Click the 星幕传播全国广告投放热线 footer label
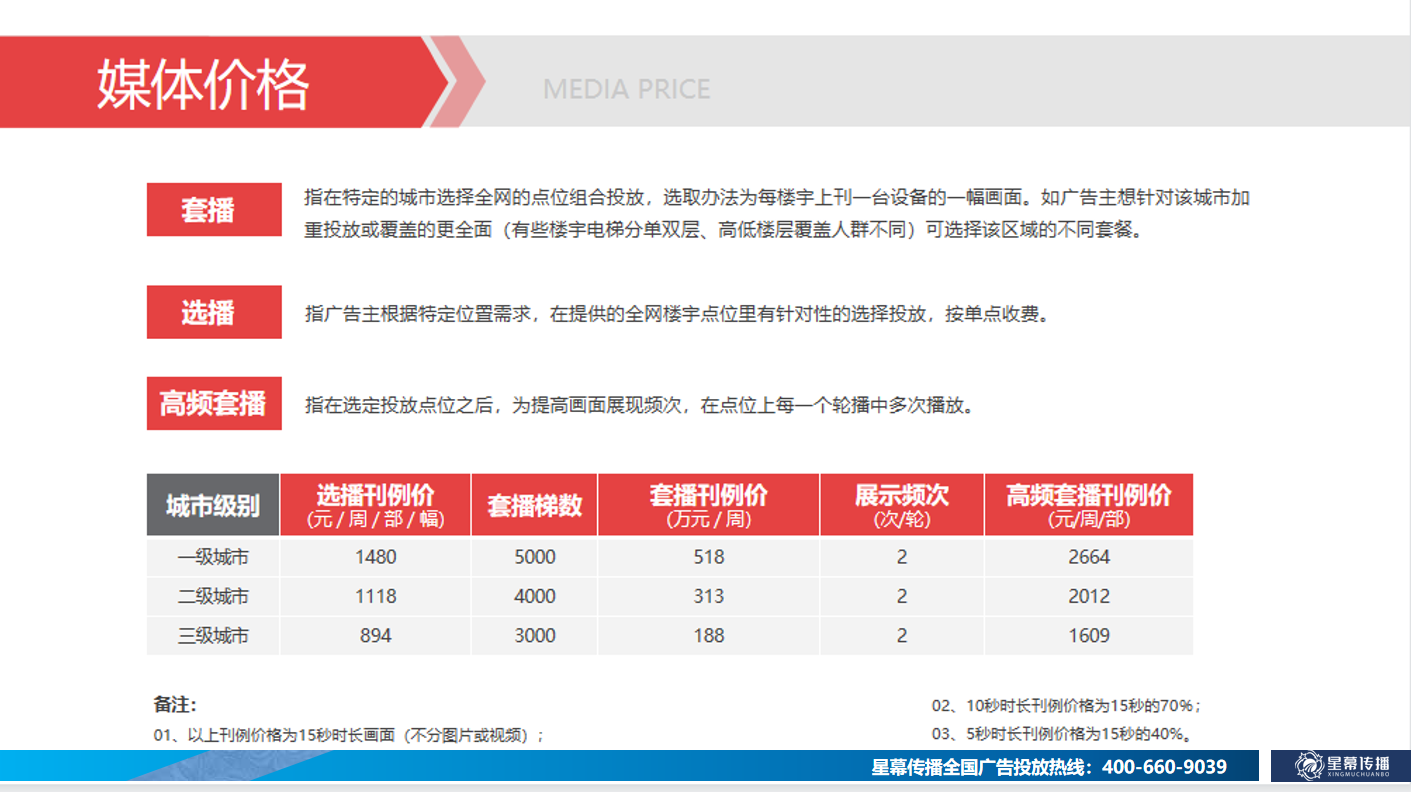 click(x=985, y=767)
